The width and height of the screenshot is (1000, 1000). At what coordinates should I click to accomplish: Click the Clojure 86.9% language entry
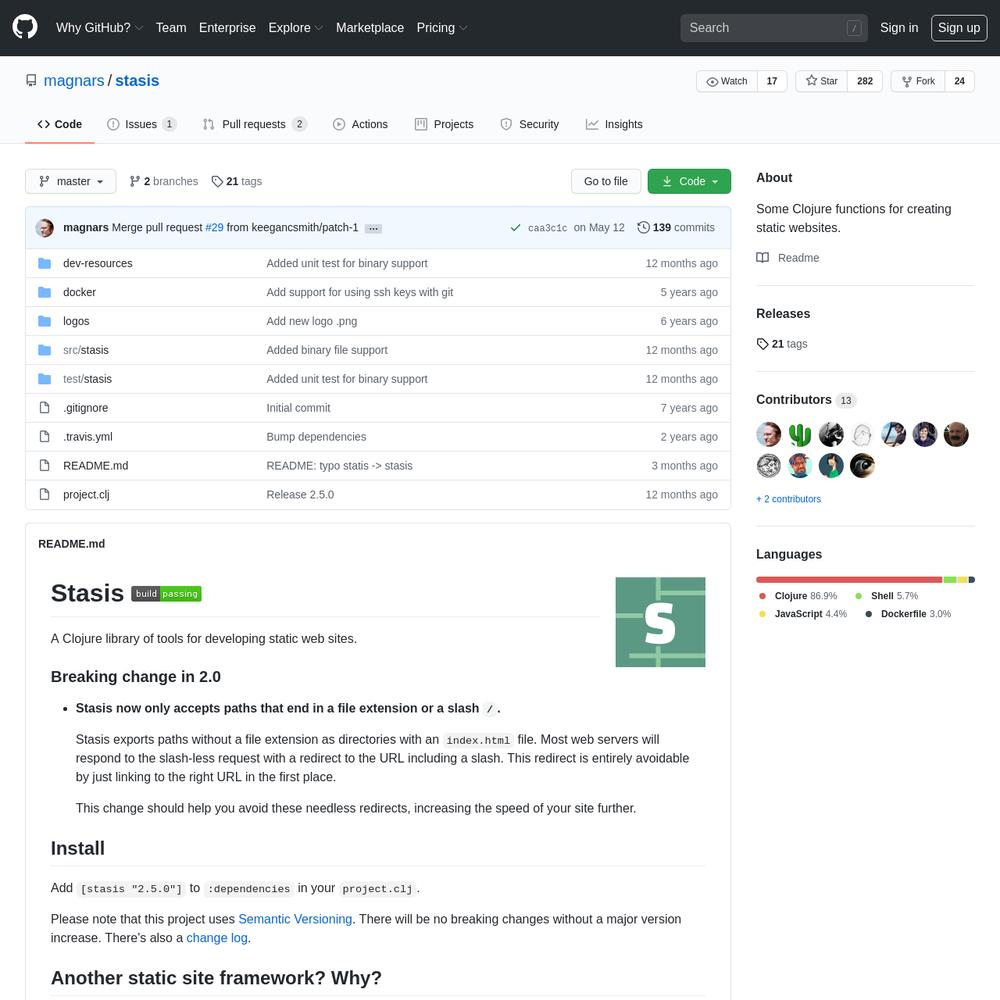tap(798, 596)
